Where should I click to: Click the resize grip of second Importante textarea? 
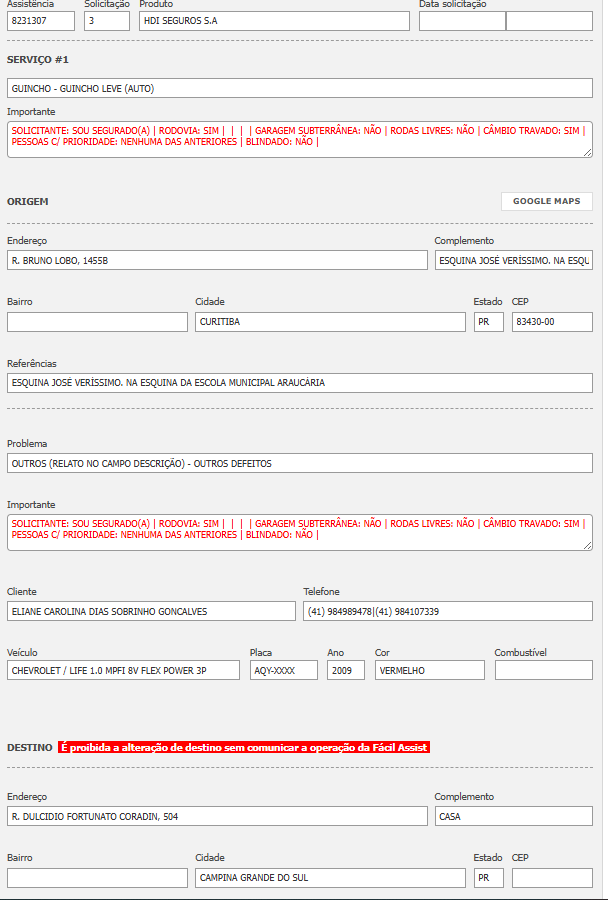(x=588, y=546)
